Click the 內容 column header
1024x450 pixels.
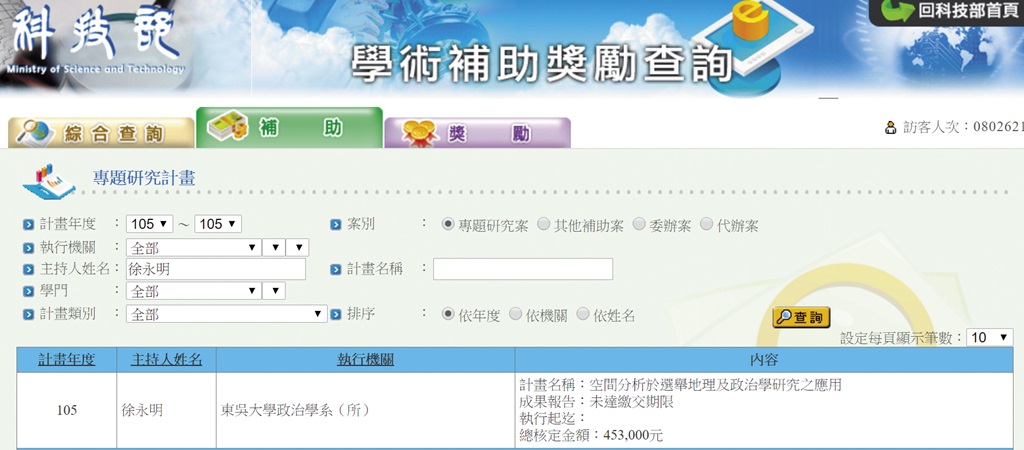click(764, 359)
